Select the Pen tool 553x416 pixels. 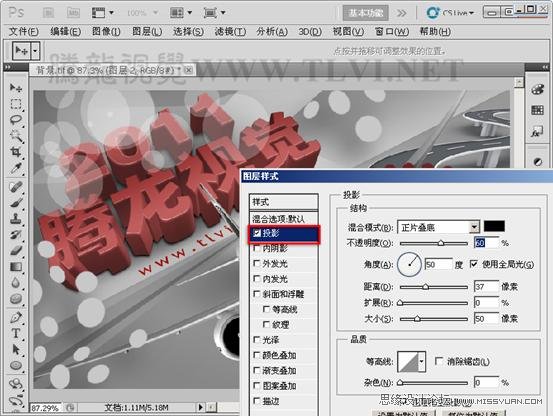[x=16, y=317]
